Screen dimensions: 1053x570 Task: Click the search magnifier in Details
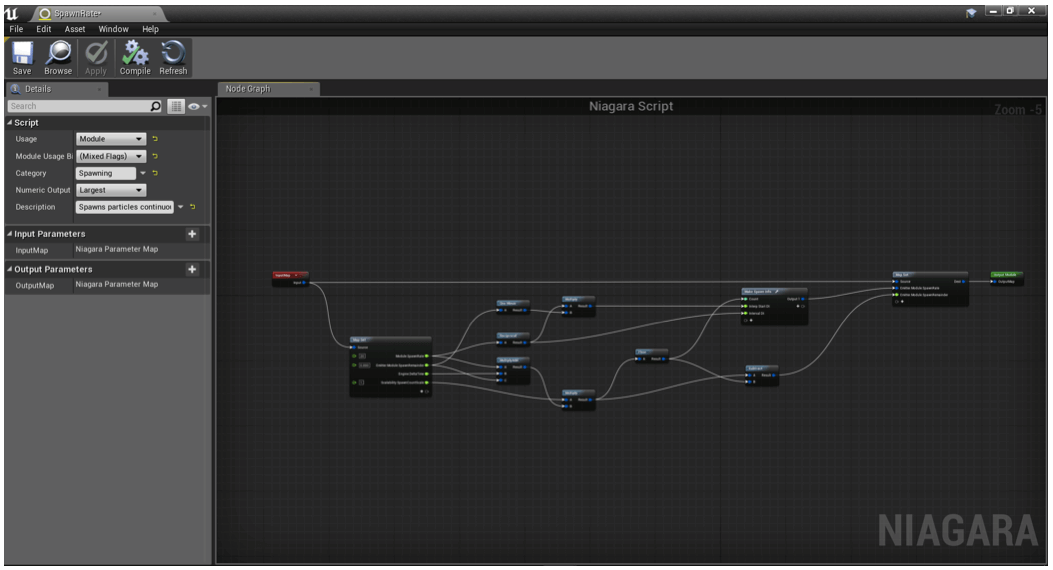tap(155, 106)
